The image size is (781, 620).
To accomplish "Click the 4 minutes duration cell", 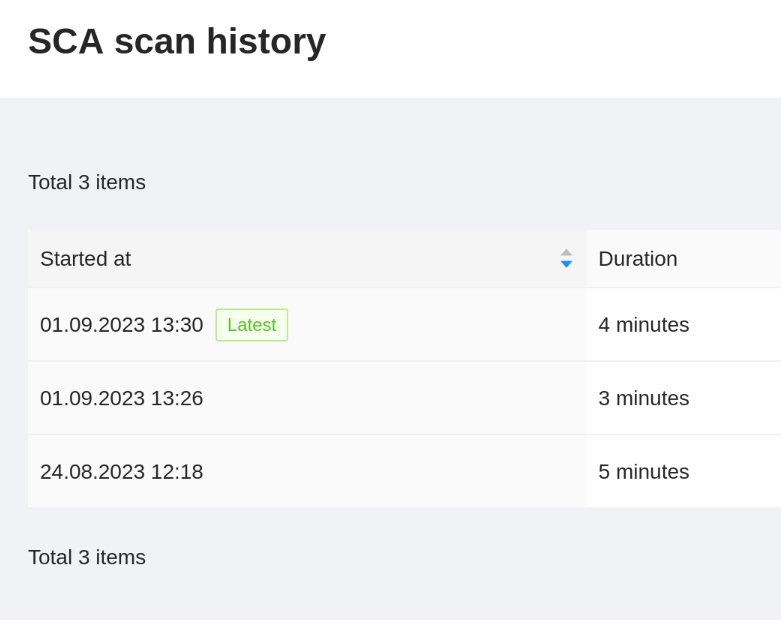I will point(643,325).
